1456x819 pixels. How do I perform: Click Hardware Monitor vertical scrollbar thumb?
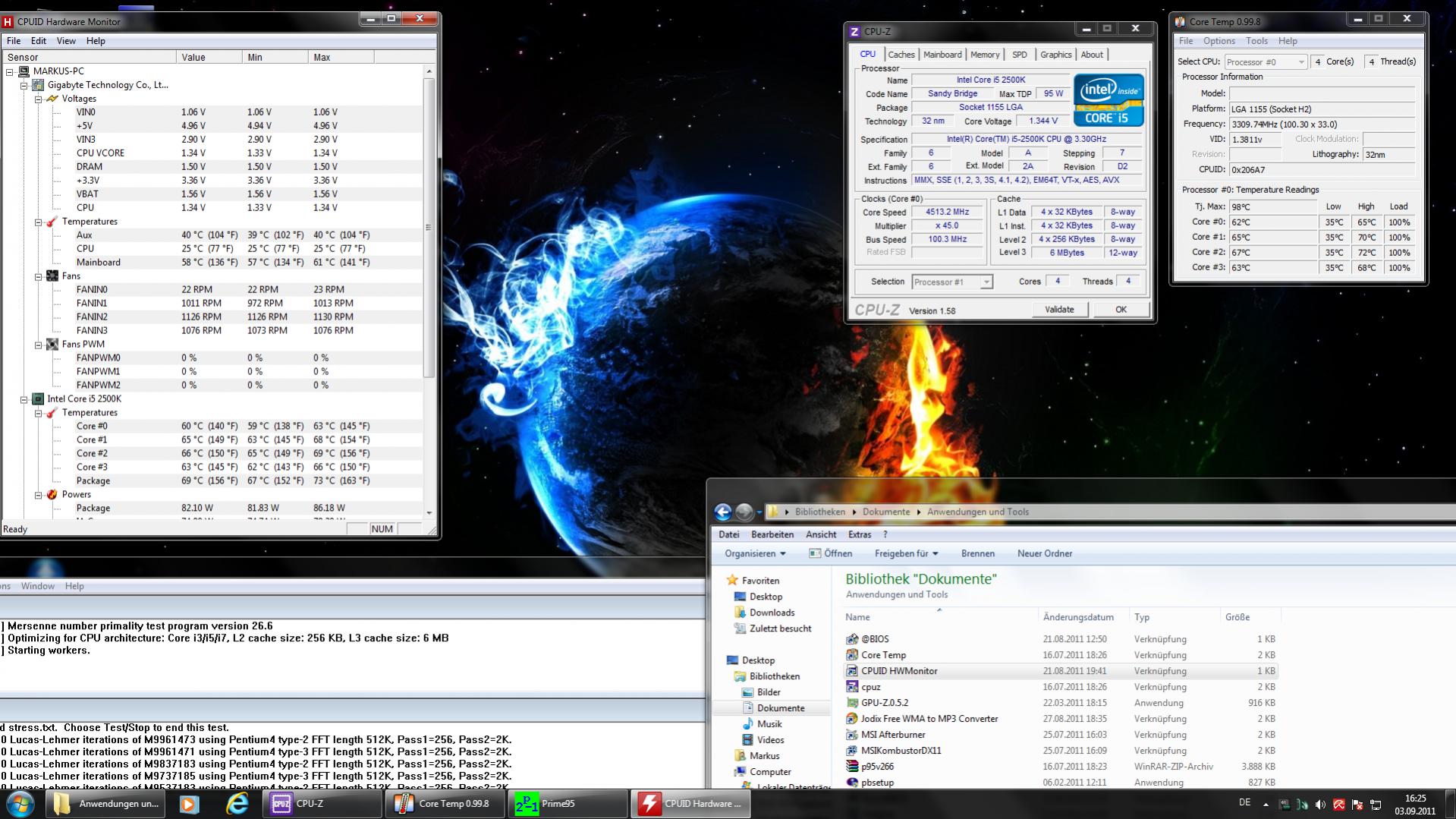click(x=429, y=228)
